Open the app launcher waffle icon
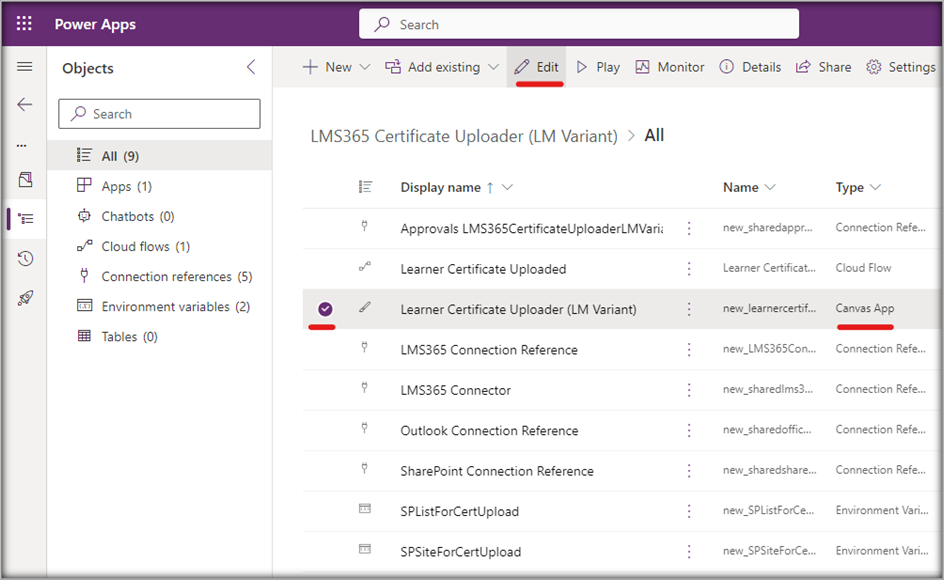Viewport: 944px width, 580px height. [x=24, y=24]
